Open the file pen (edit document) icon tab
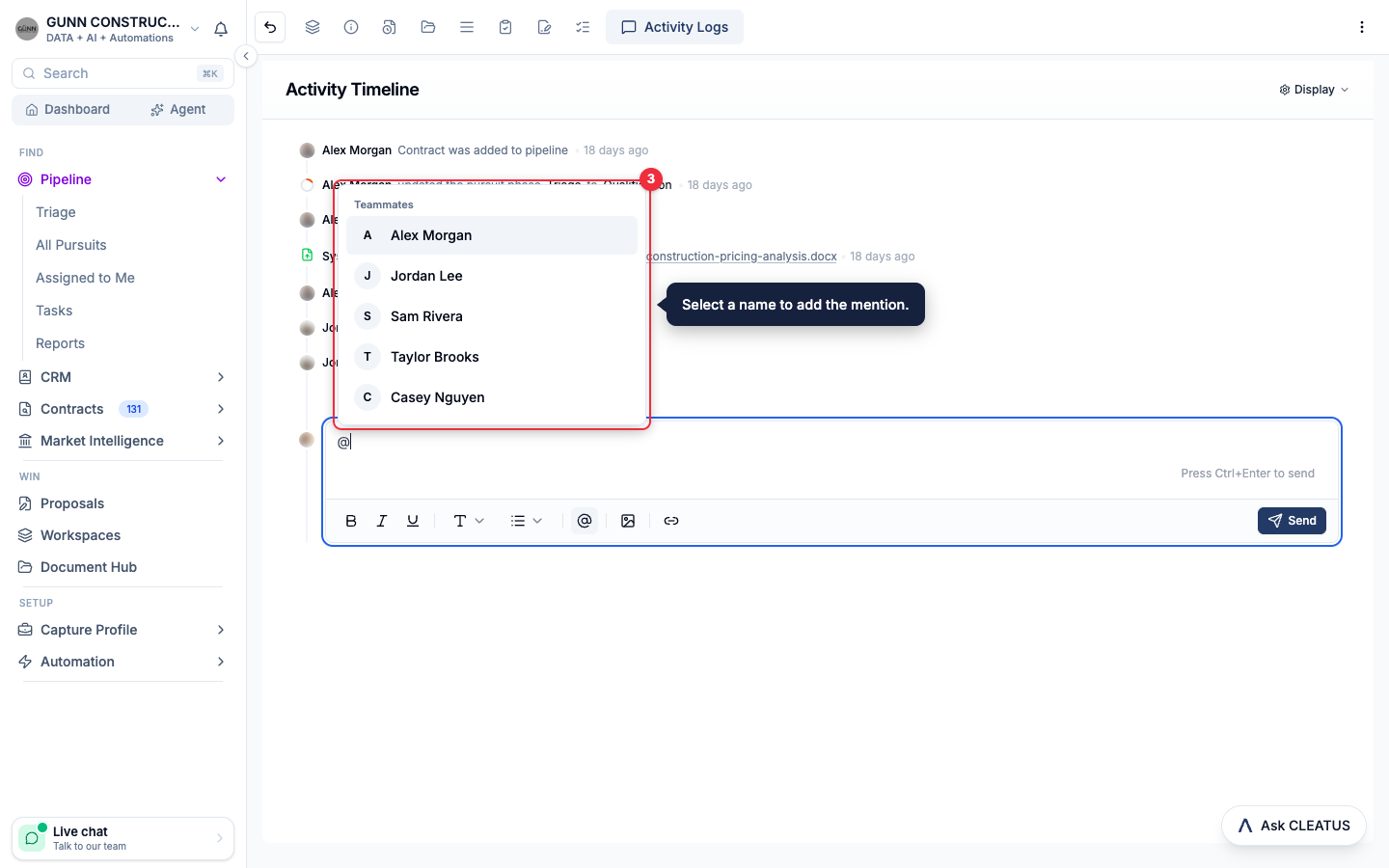1389x868 pixels. pyautogui.click(x=544, y=27)
